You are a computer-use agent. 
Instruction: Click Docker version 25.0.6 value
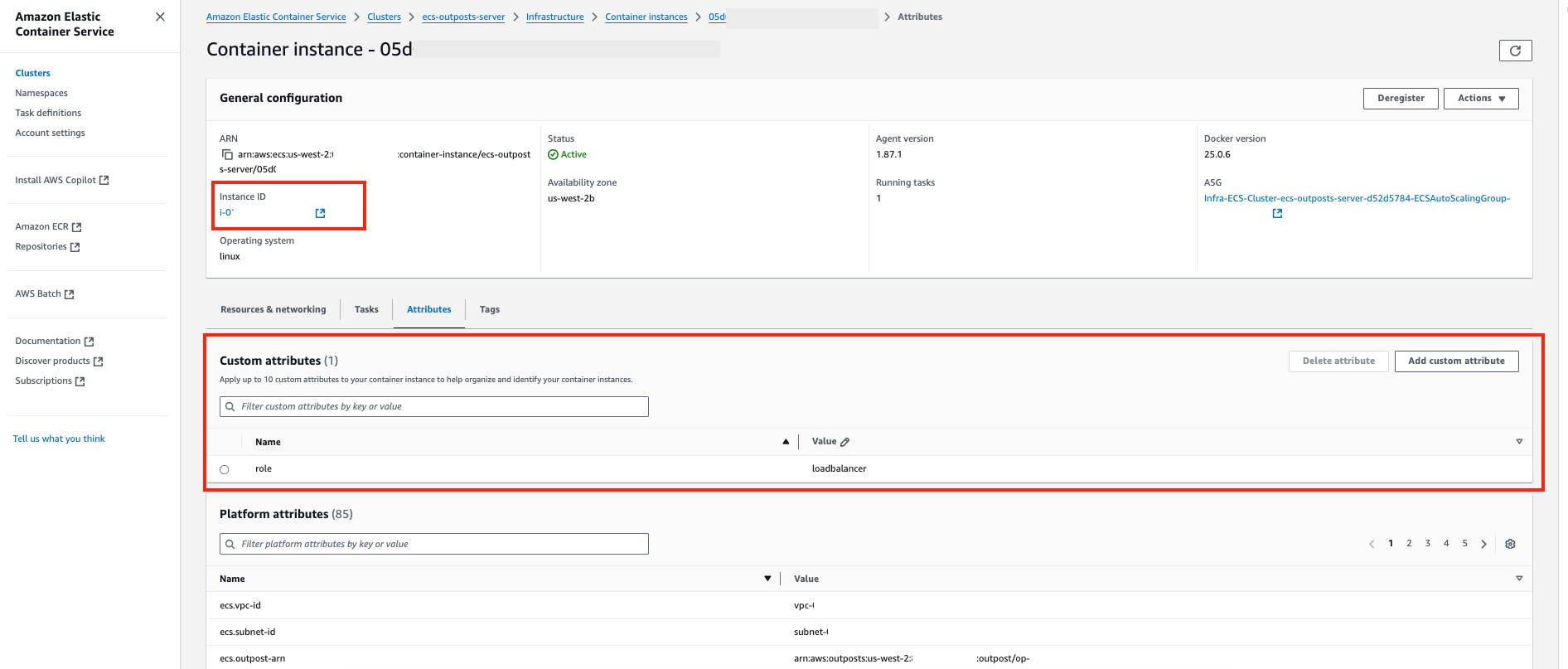1217,154
